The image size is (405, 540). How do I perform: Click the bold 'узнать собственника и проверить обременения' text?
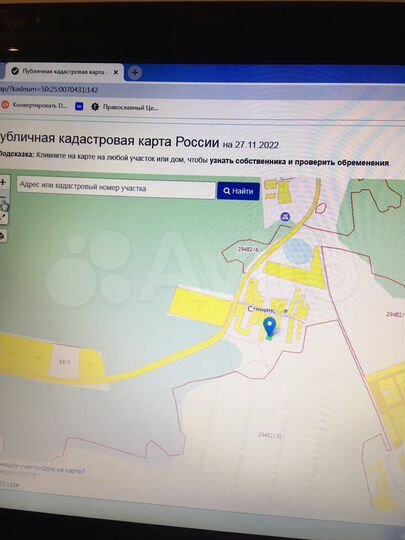300,162
